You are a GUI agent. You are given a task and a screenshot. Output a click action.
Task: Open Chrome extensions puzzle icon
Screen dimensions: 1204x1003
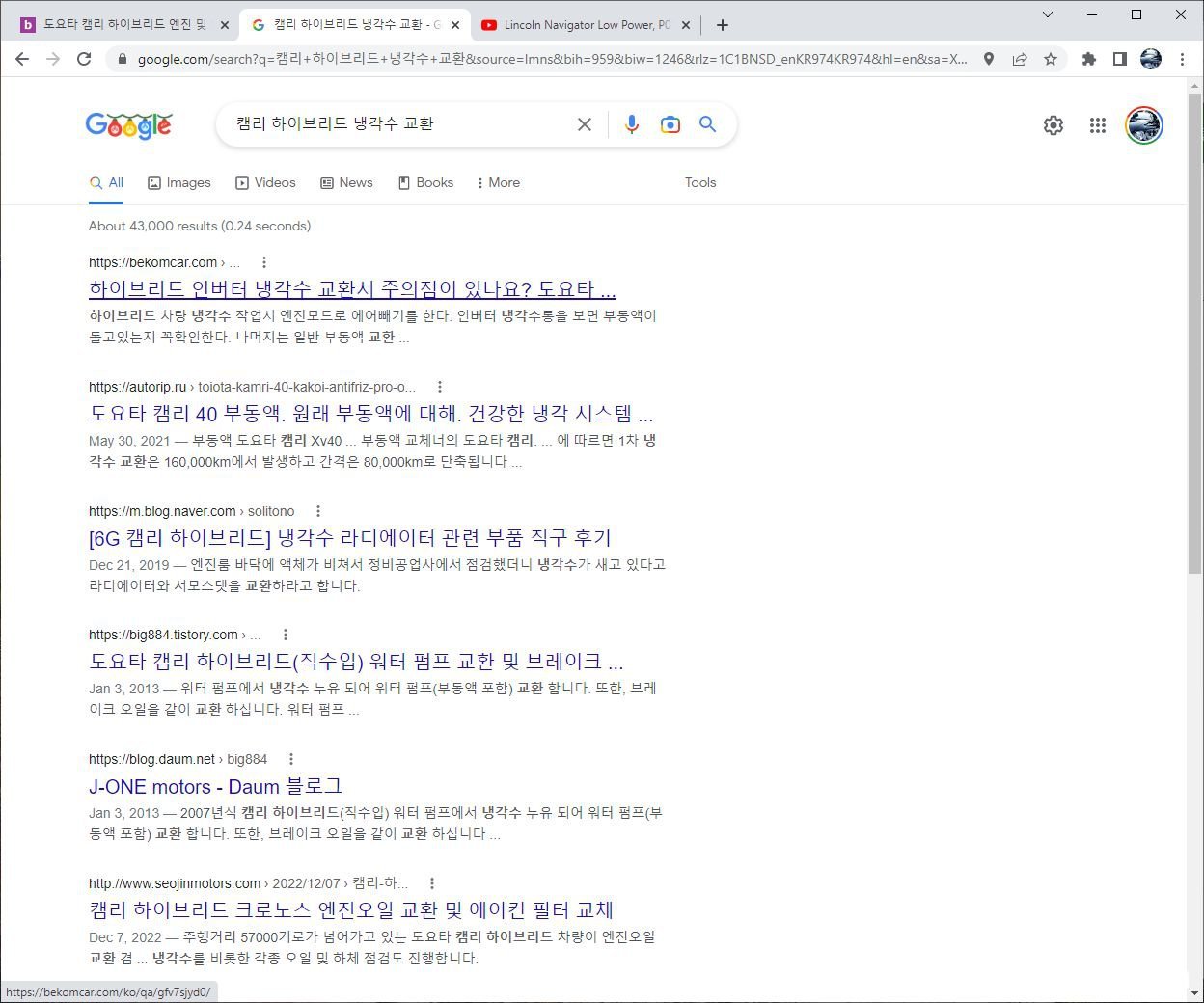[1089, 59]
